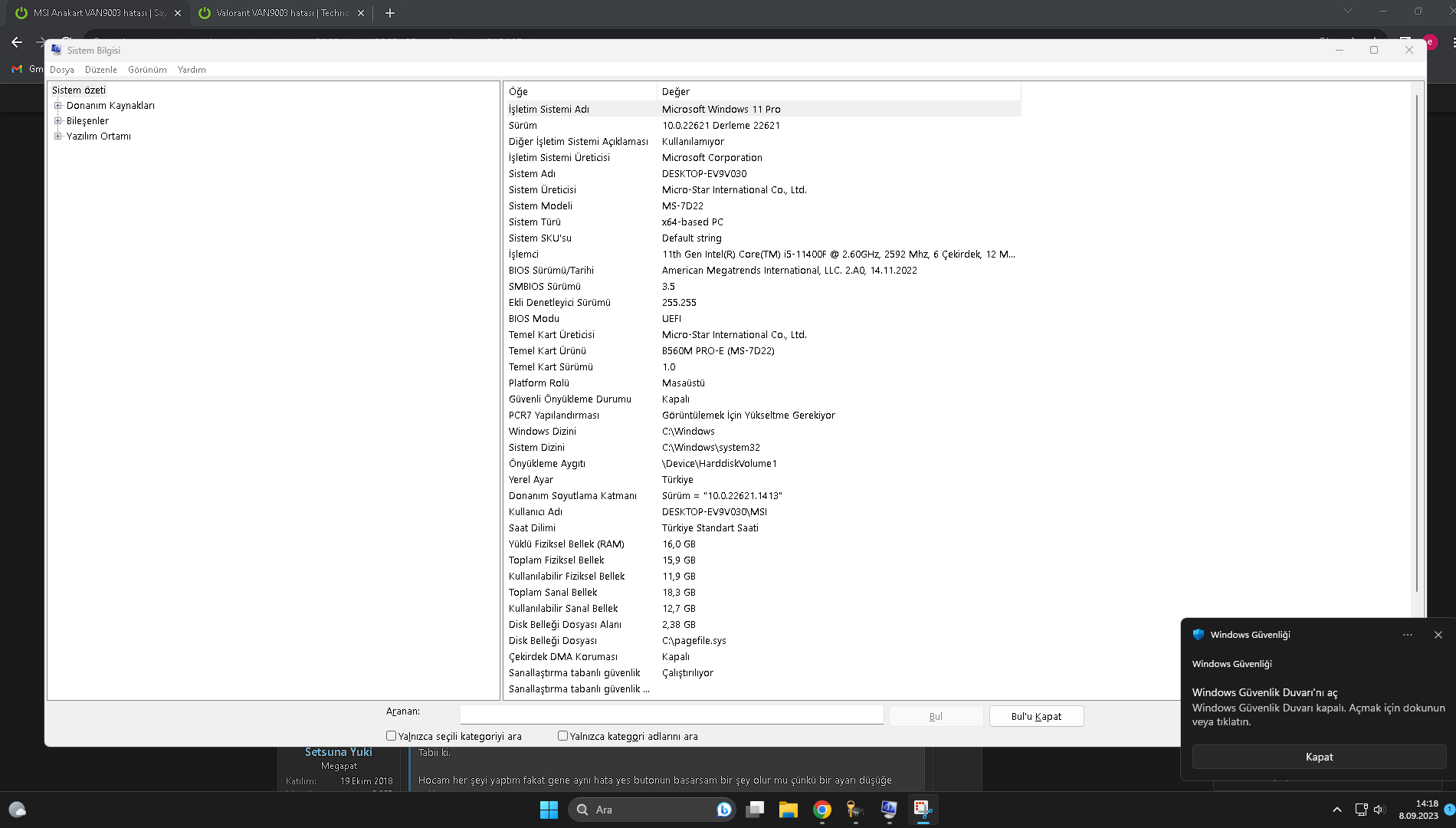Select the Güvenli Önyükleme Durumu row

pyautogui.click(x=762, y=399)
